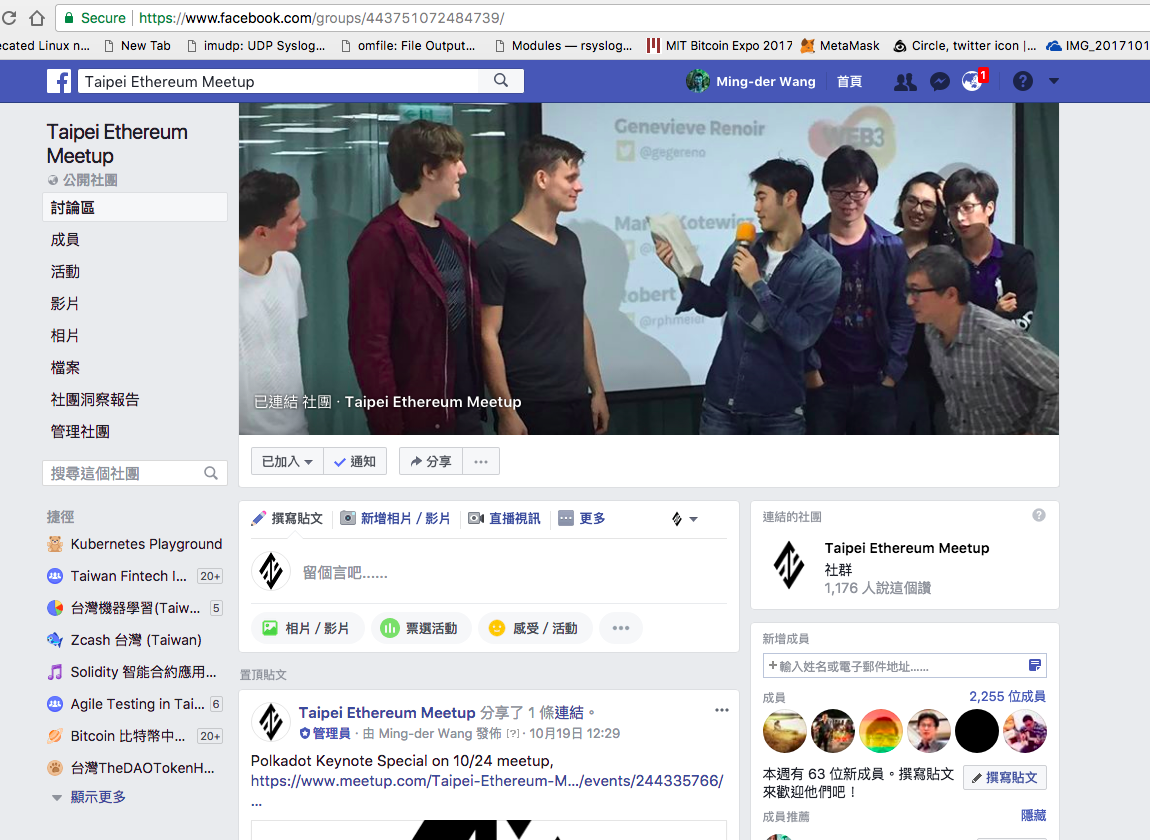Open friend requests icon
This screenshot has height=840, width=1150.
click(x=905, y=81)
